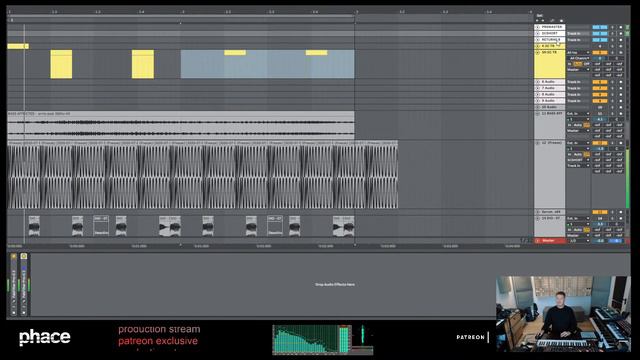Image resolution: width=640 pixels, height=360 pixels.
Task: Deactivate the SCSHORT track activator
Action: point(600,33)
